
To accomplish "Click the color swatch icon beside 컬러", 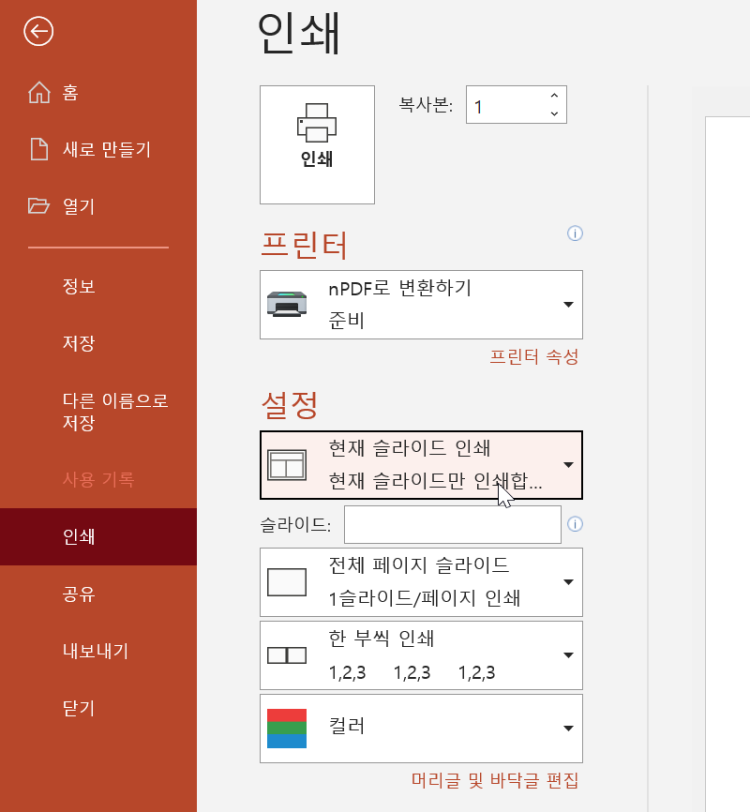I will coord(287,728).
